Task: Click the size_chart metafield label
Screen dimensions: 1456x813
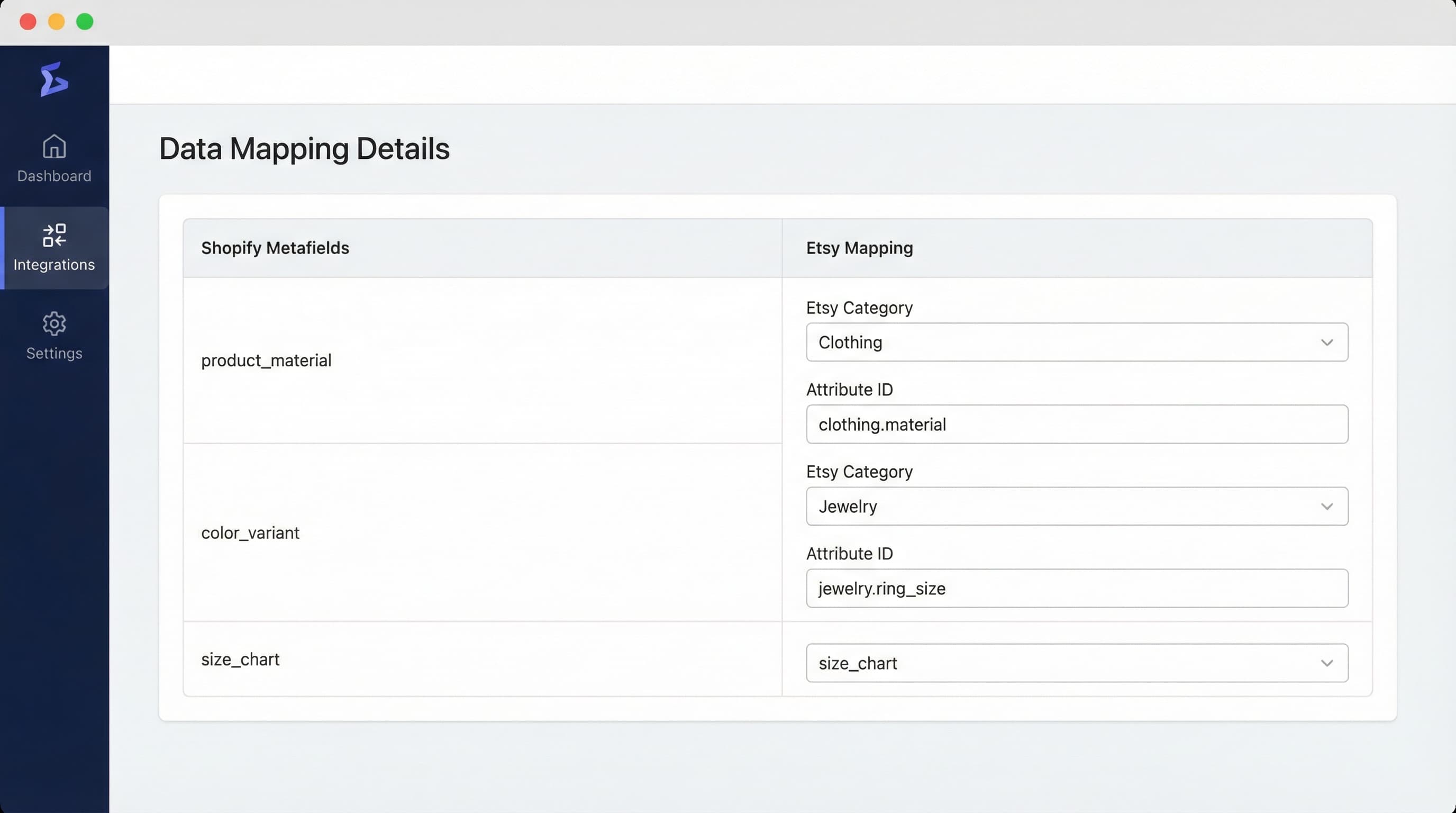Action: click(x=240, y=658)
